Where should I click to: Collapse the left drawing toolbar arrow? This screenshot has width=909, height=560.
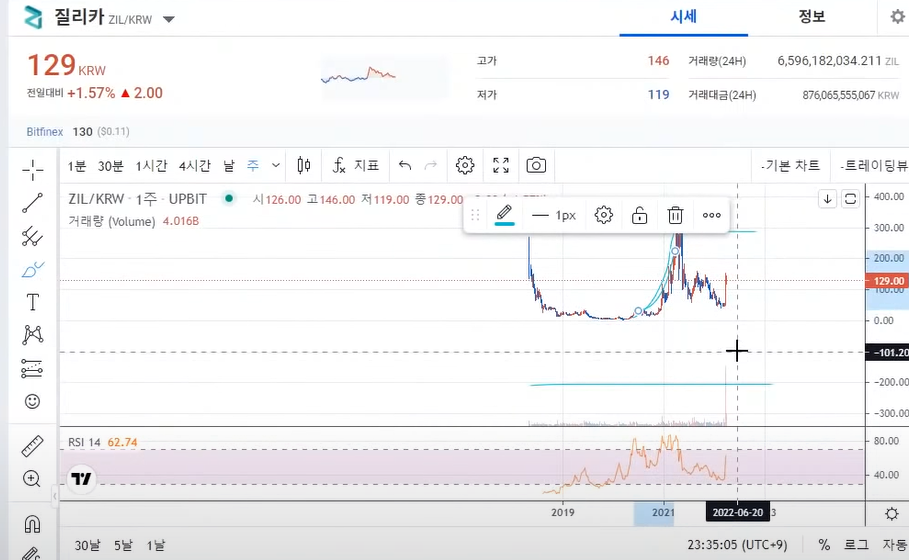pos(55,496)
